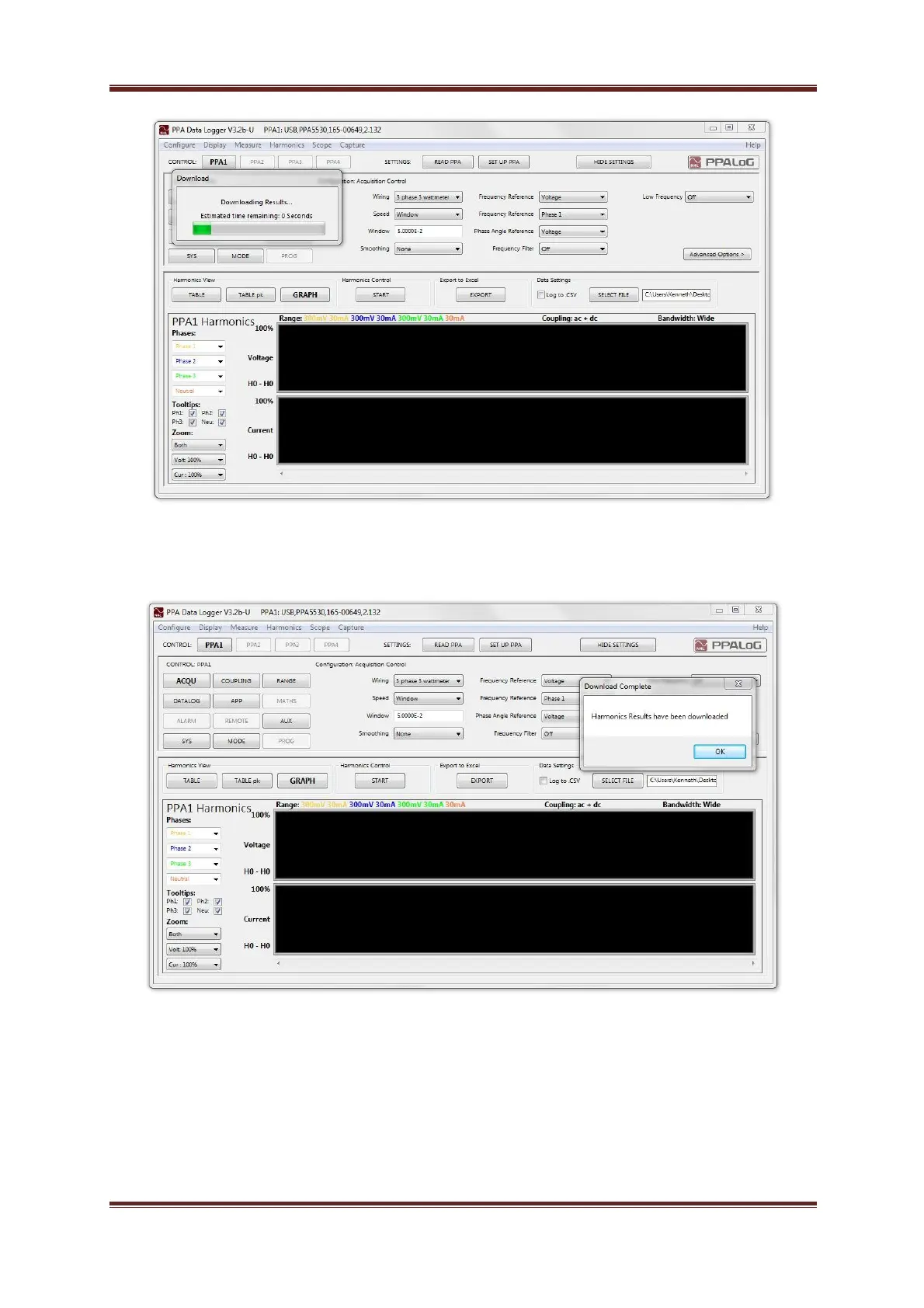This screenshot has height=1308, width=924.
Task: Click OK in the Download Complete dialog
Action: coord(720,751)
